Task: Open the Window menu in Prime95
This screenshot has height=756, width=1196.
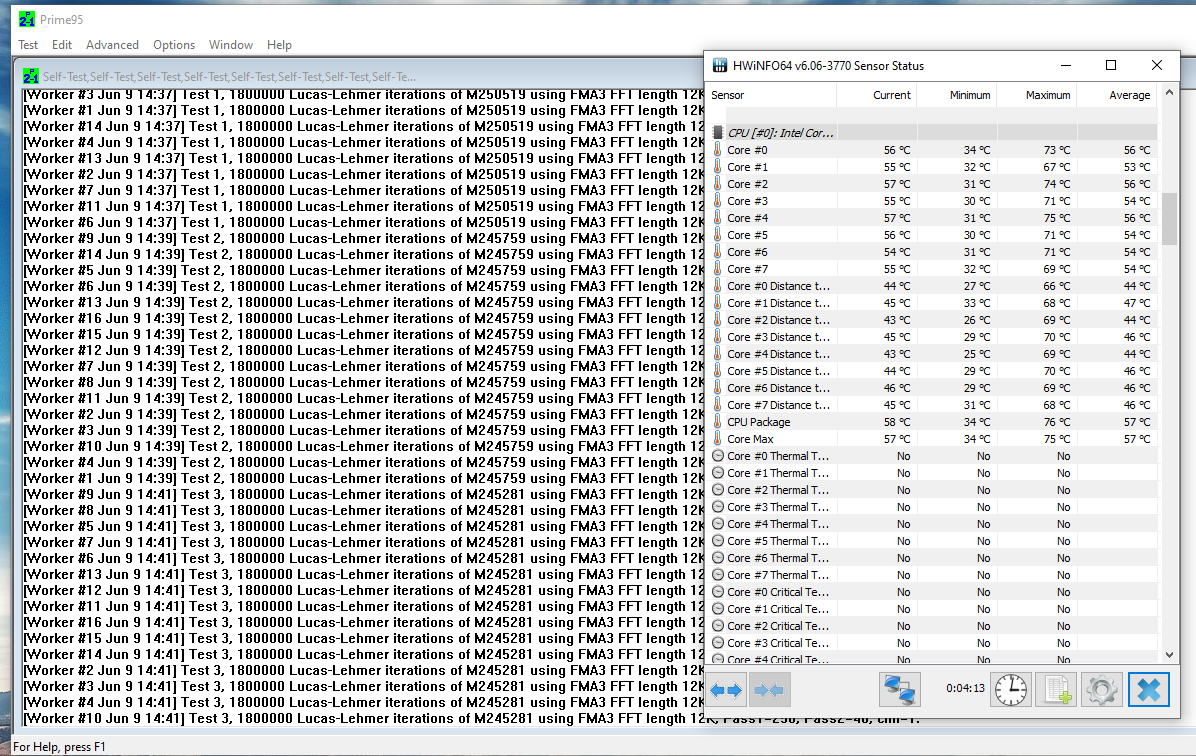Action: point(231,45)
